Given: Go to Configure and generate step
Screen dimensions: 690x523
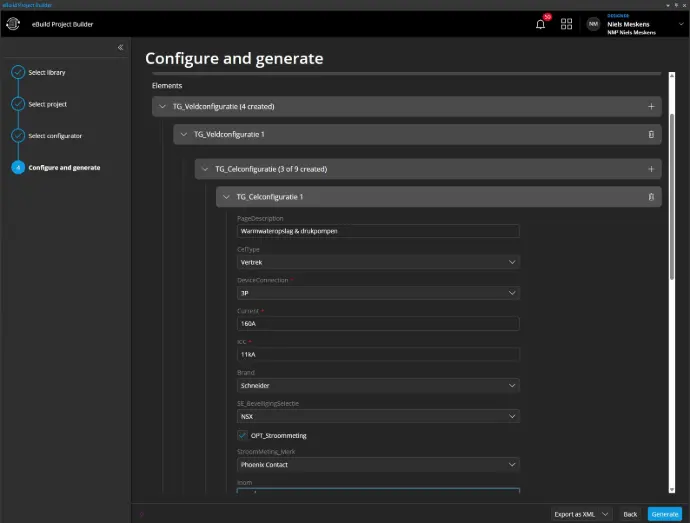Looking at the screenshot, I should pos(64,167).
